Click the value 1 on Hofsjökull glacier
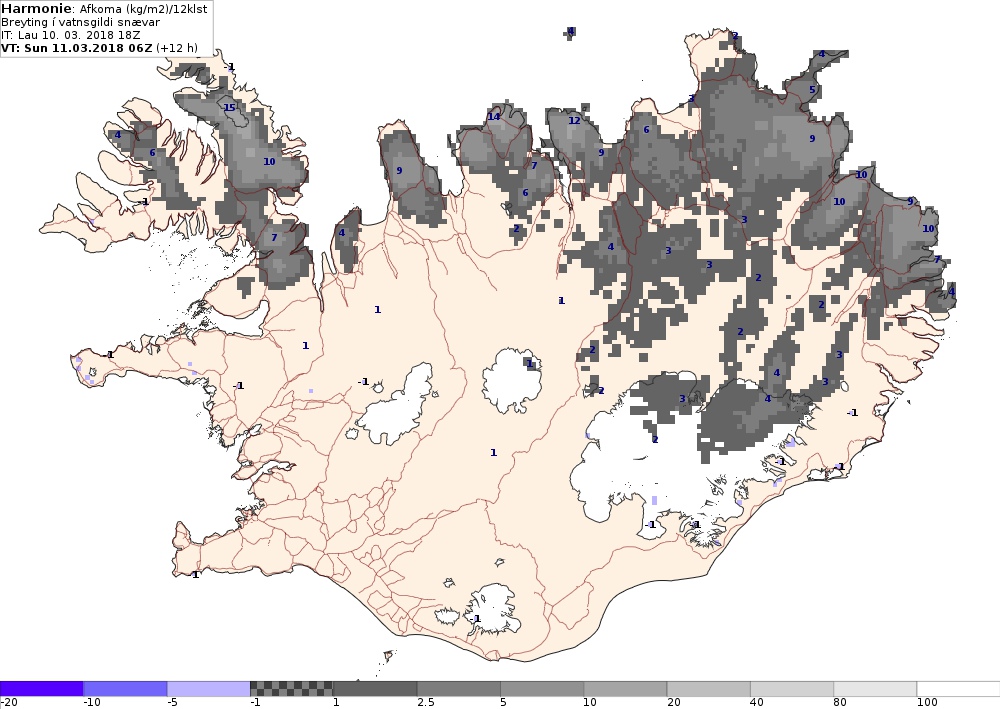 click(529, 363)
